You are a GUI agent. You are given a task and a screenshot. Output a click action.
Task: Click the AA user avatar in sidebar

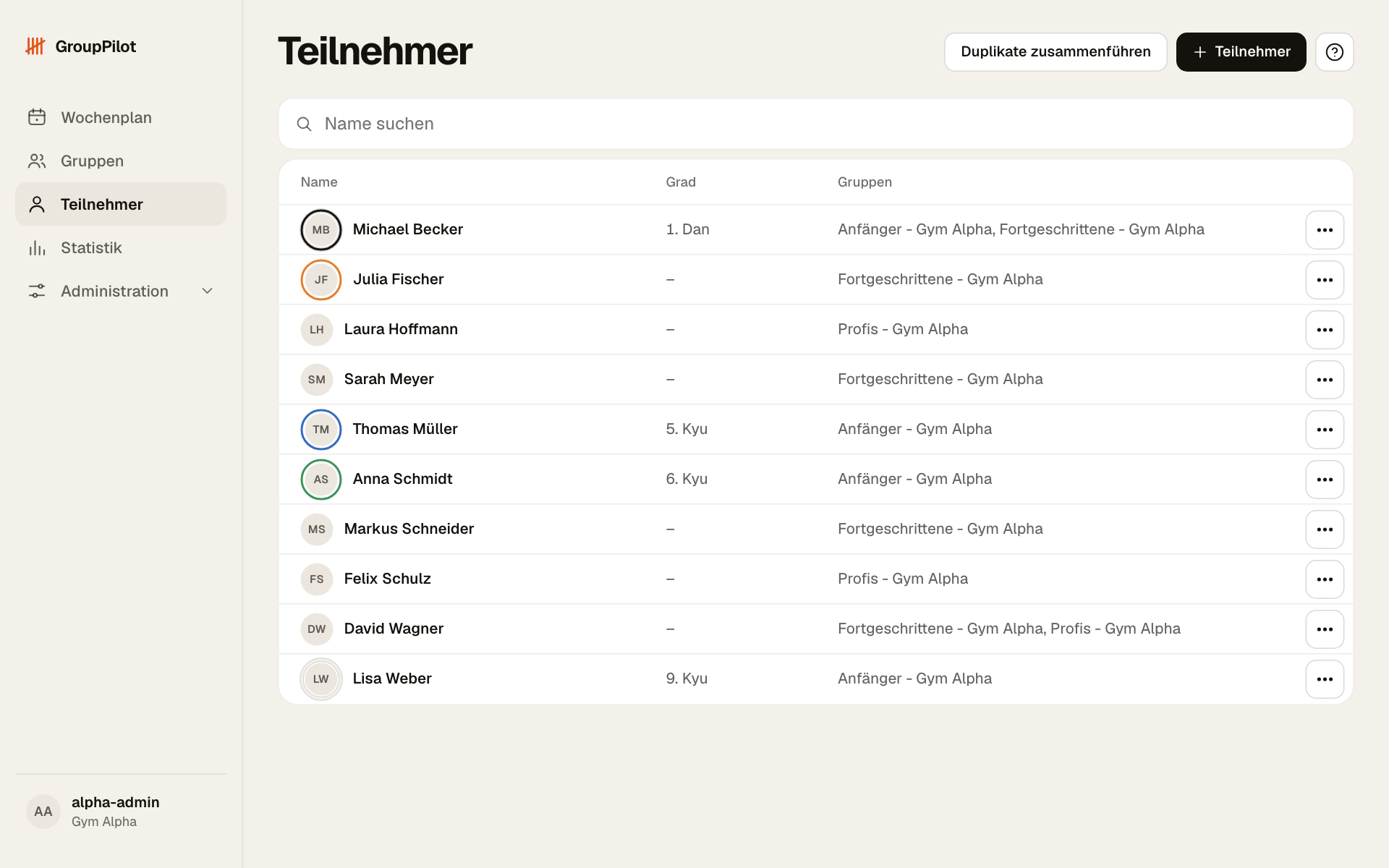tap(43, 812)
